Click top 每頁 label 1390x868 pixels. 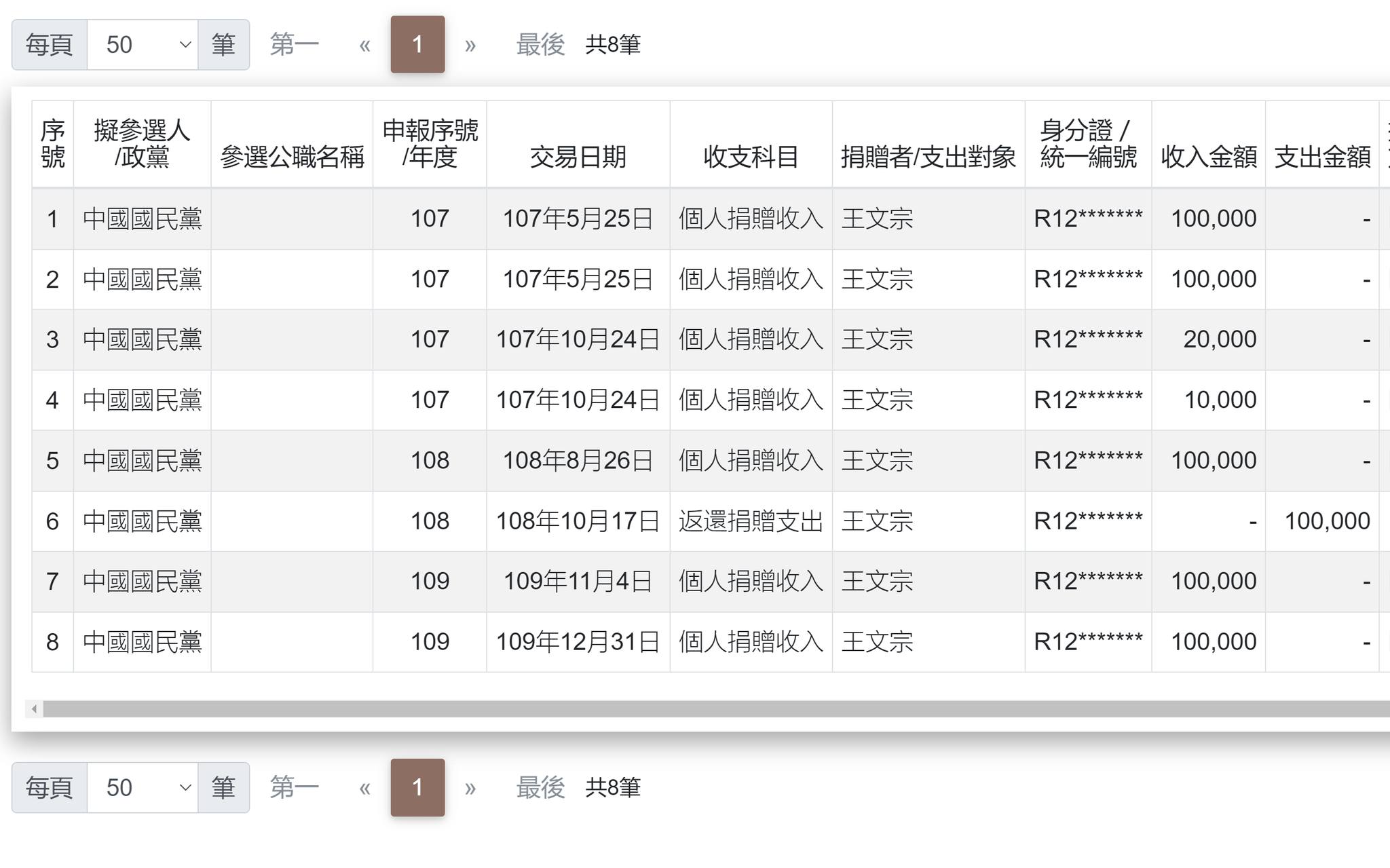coord(49,45)
